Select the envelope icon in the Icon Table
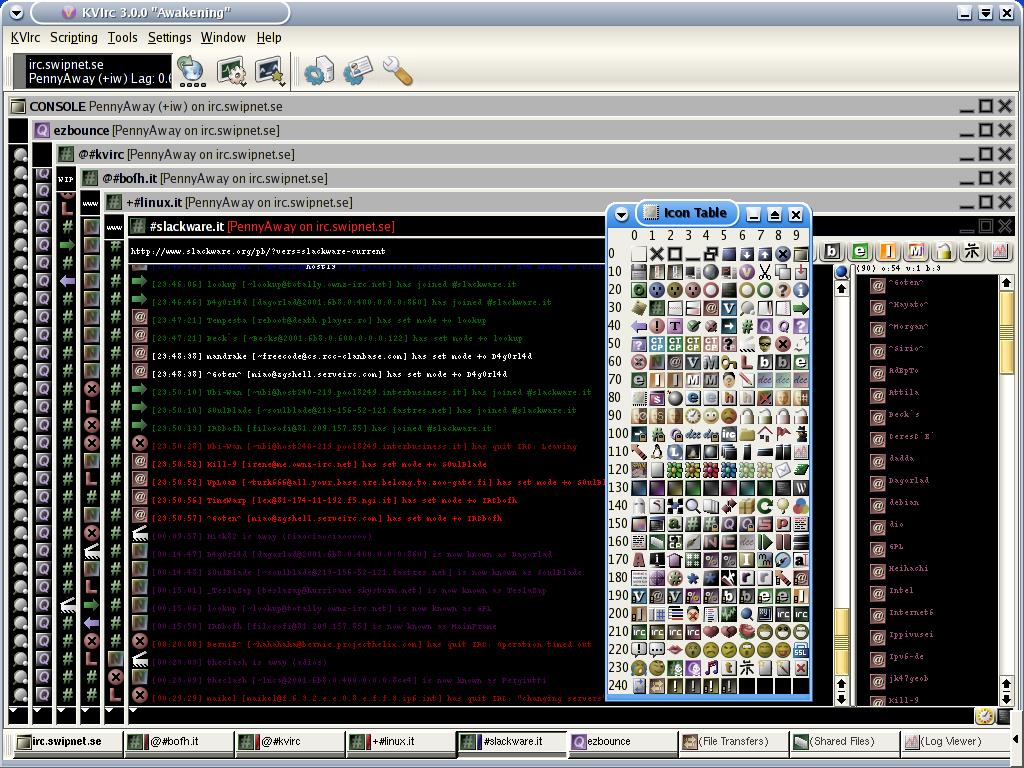 [x=783, y=470]
